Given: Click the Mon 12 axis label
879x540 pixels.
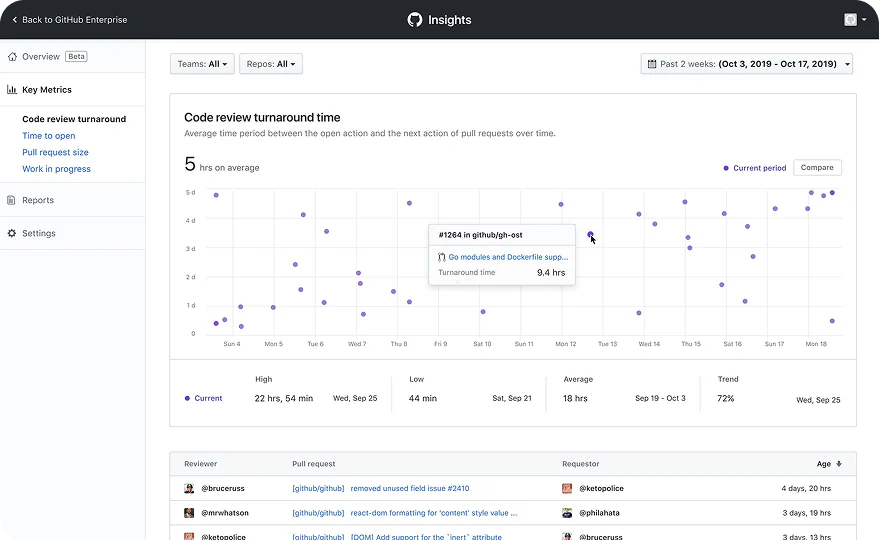Looking at the screenshot, I should click(566, 344).
